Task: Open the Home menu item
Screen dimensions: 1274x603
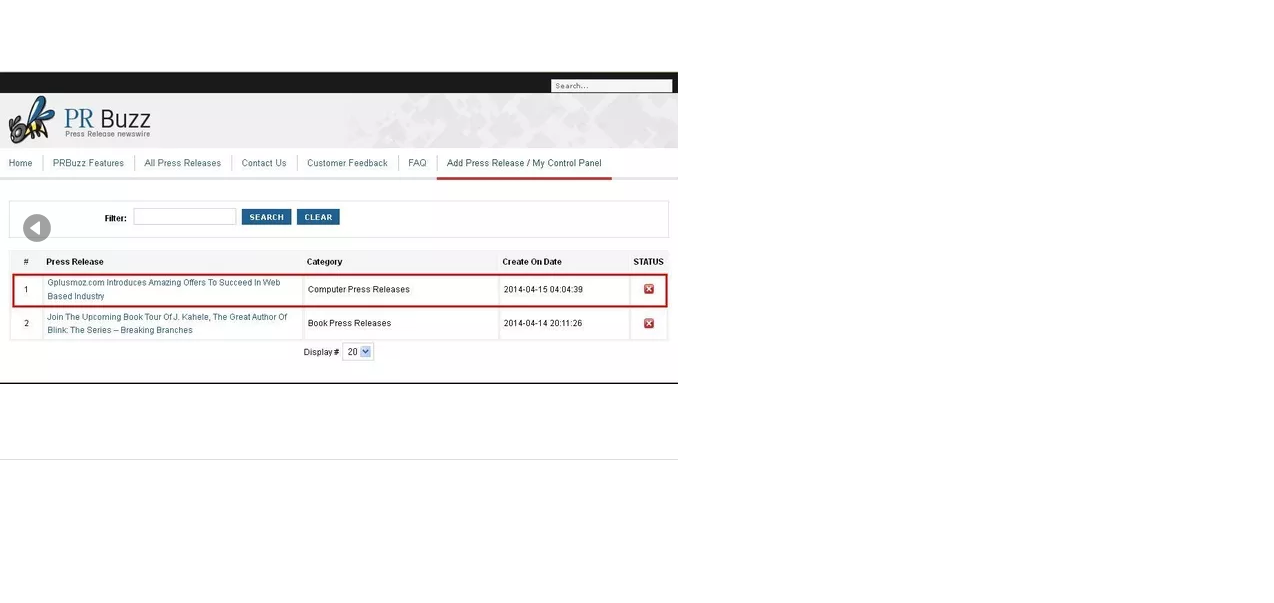Action: pyautogui.click(x=21, y=163)
